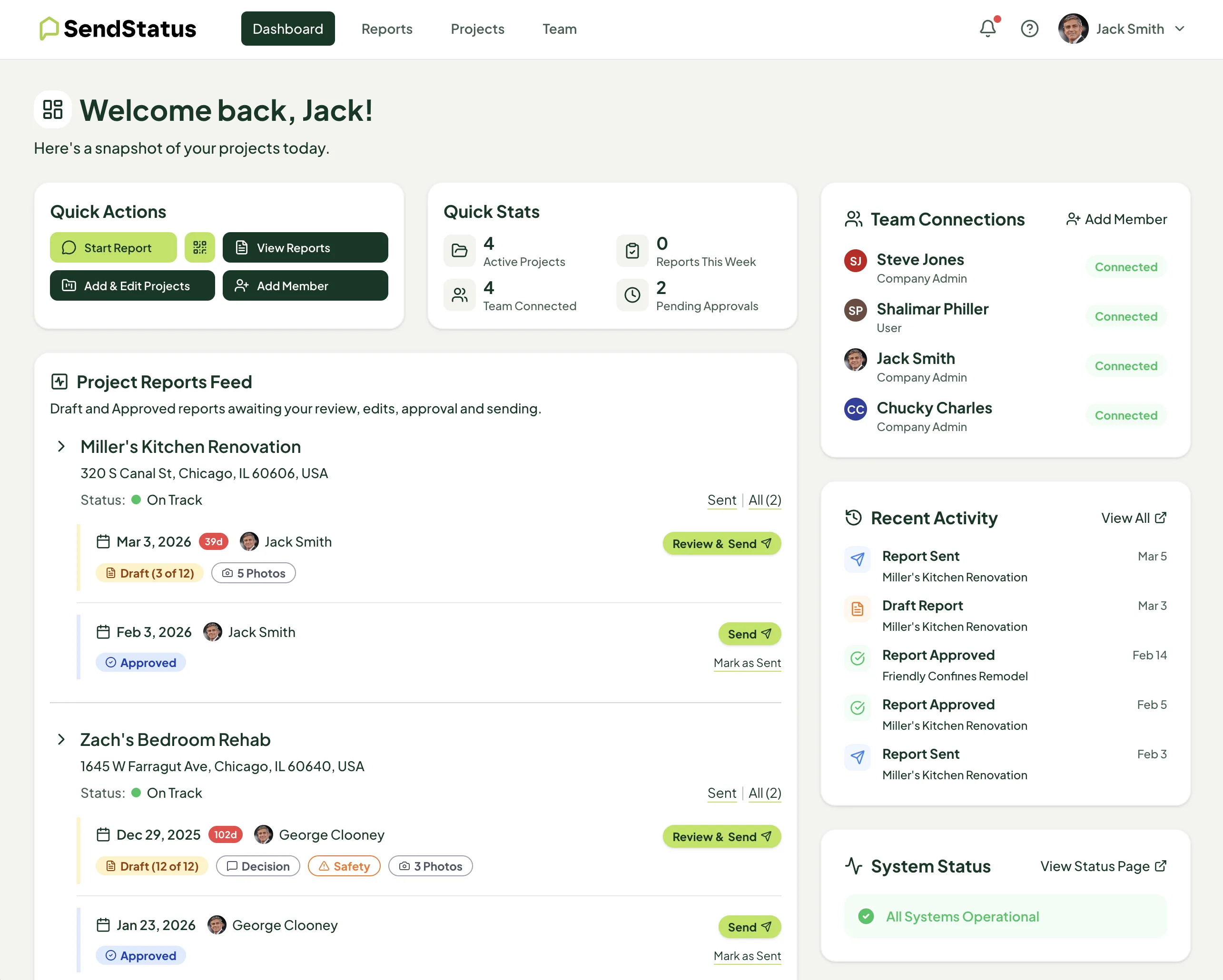Image resolution: width=1223 pixels, height=980 pixels.
Task: Open the notifications bell
Action: click(x=987, y=29)
